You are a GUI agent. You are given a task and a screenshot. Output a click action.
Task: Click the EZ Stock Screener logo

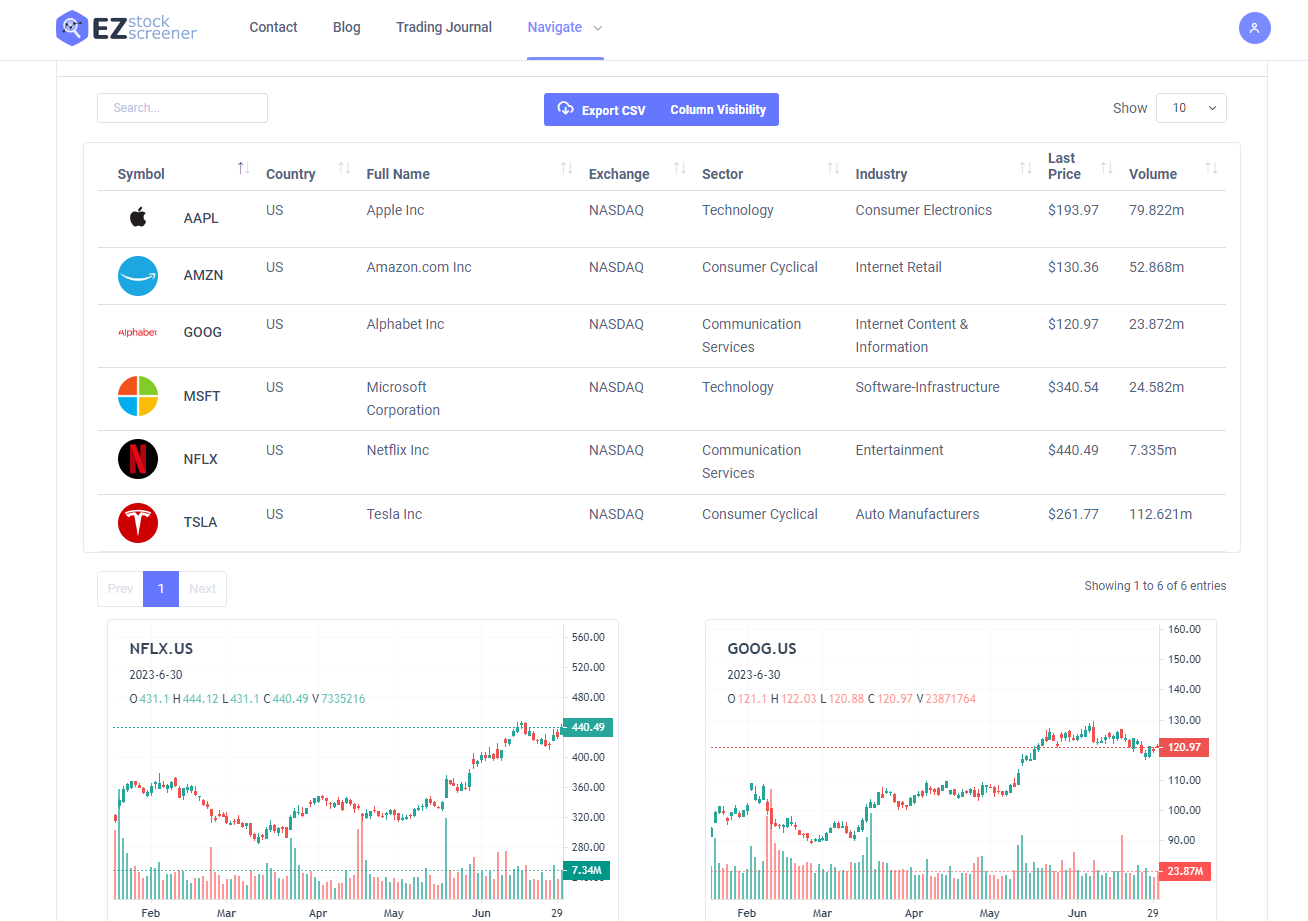(x=126, y=27)
